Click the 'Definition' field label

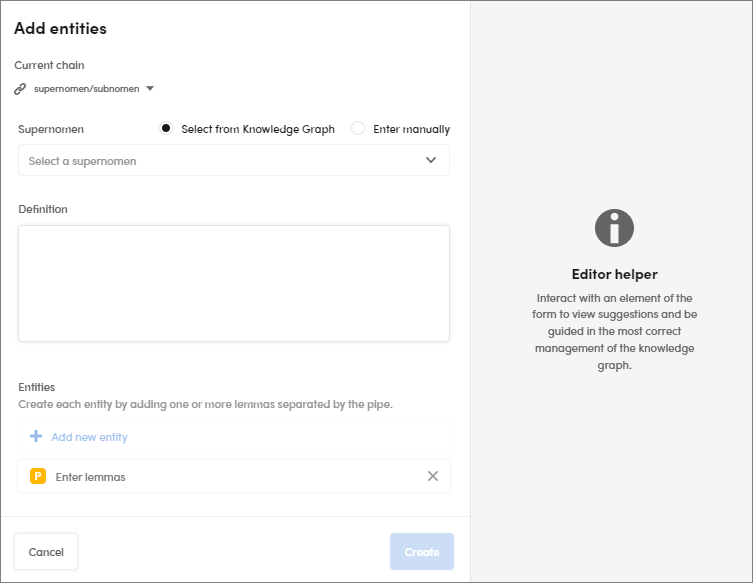click(x=43, y=209)
